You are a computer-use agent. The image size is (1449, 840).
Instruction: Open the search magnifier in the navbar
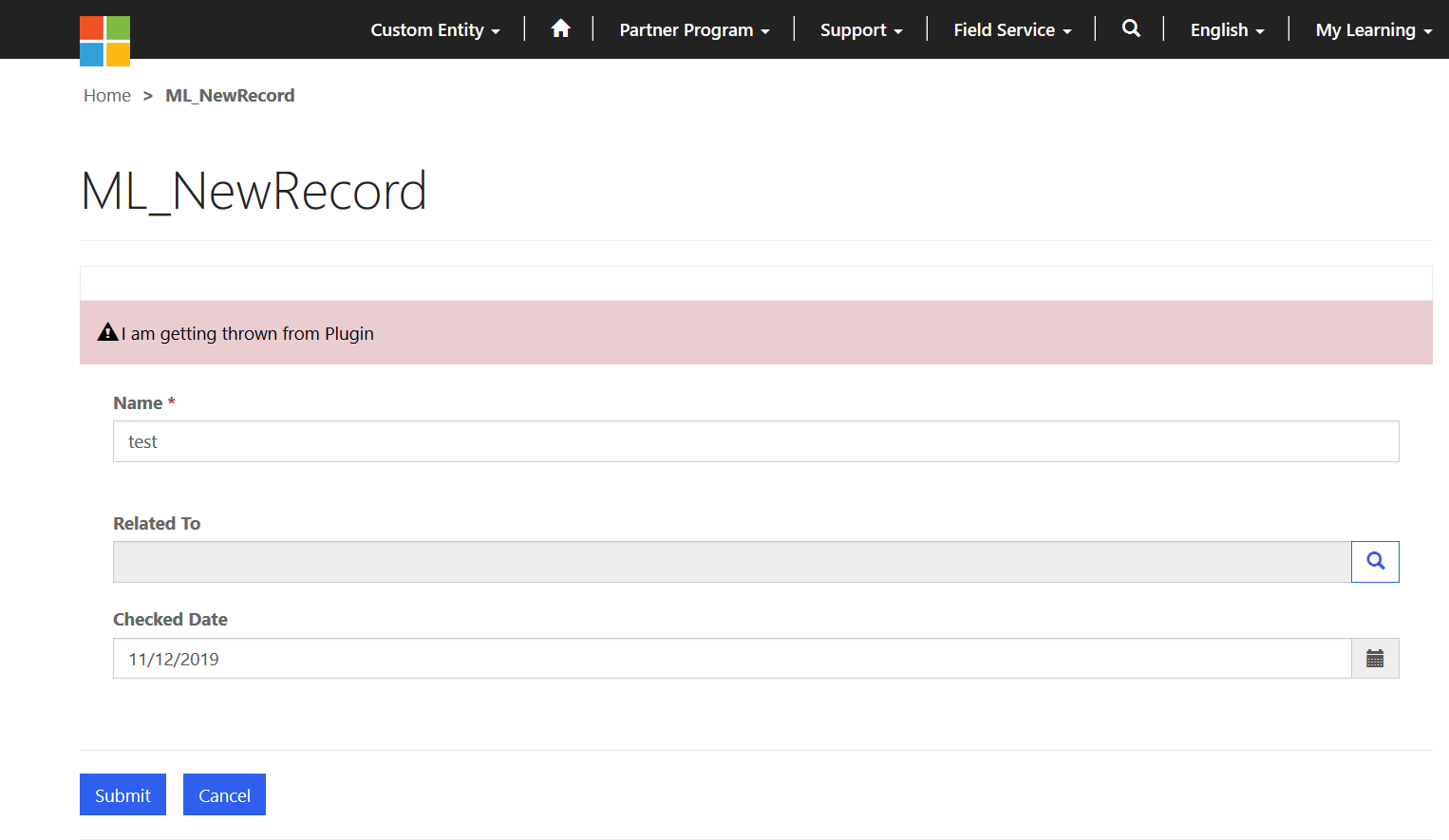pyautogui.click(x=1131, y=28)
